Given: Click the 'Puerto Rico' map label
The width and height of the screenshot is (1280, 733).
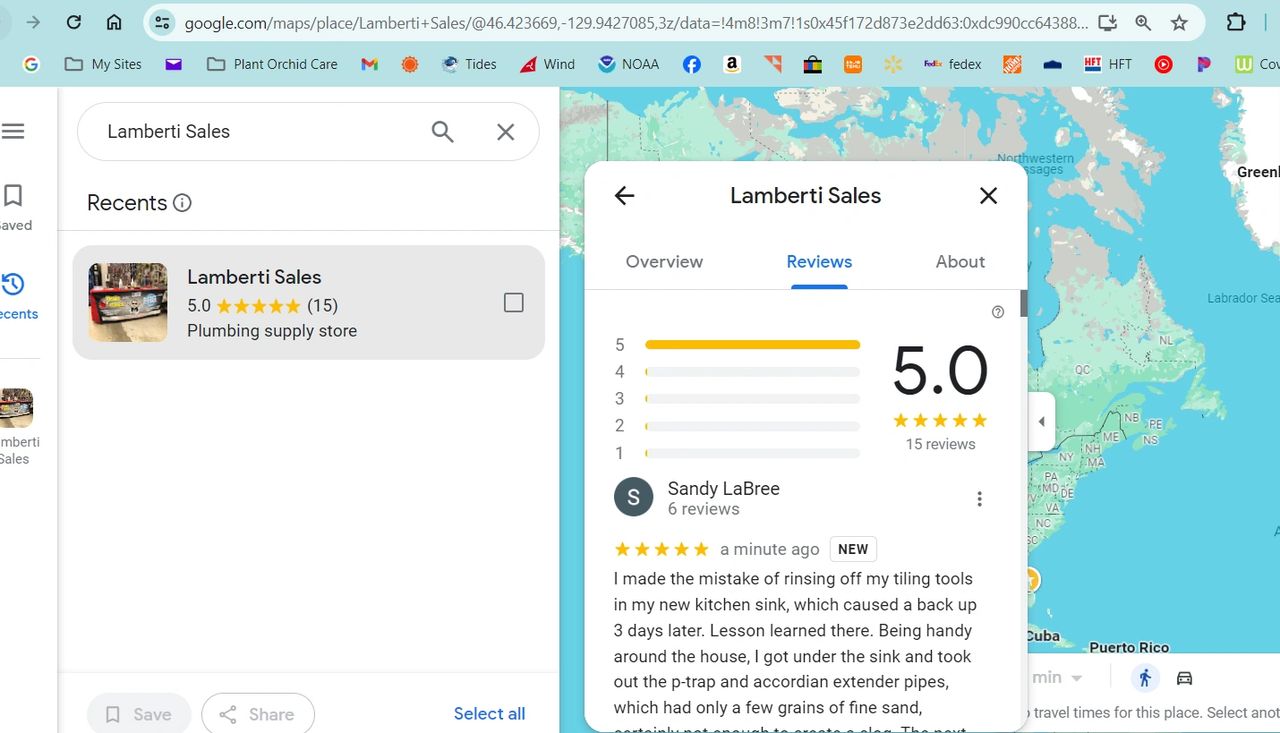Looking at the screenshot, I should pyautogui.click(x=1129, y=648).
